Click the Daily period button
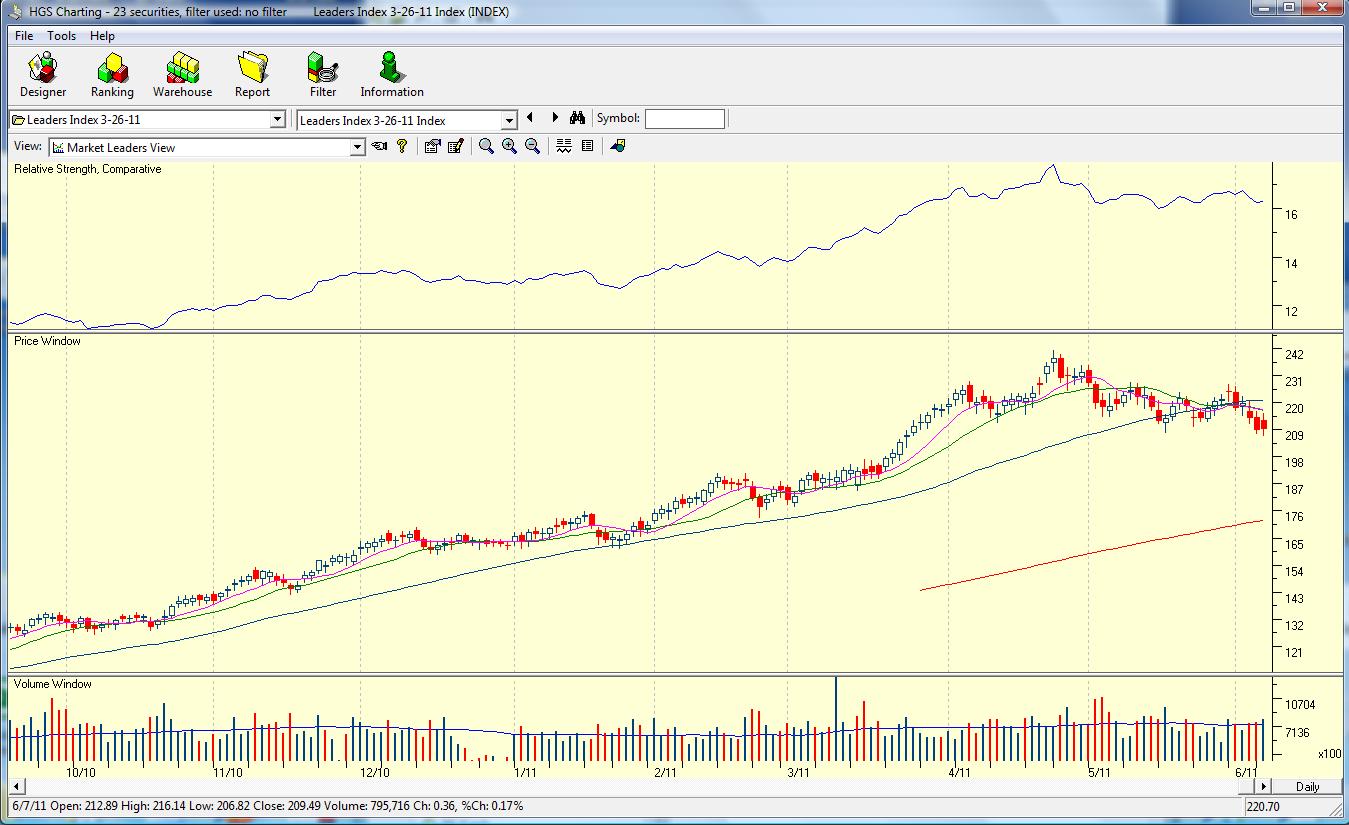The height and width of the screenshot is (825, 1349). tap(1307, 786)
